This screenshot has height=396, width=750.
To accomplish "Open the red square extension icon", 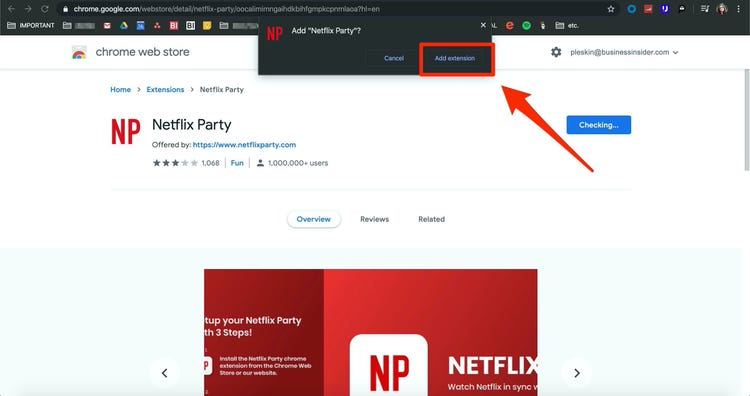I will point(648,9).
